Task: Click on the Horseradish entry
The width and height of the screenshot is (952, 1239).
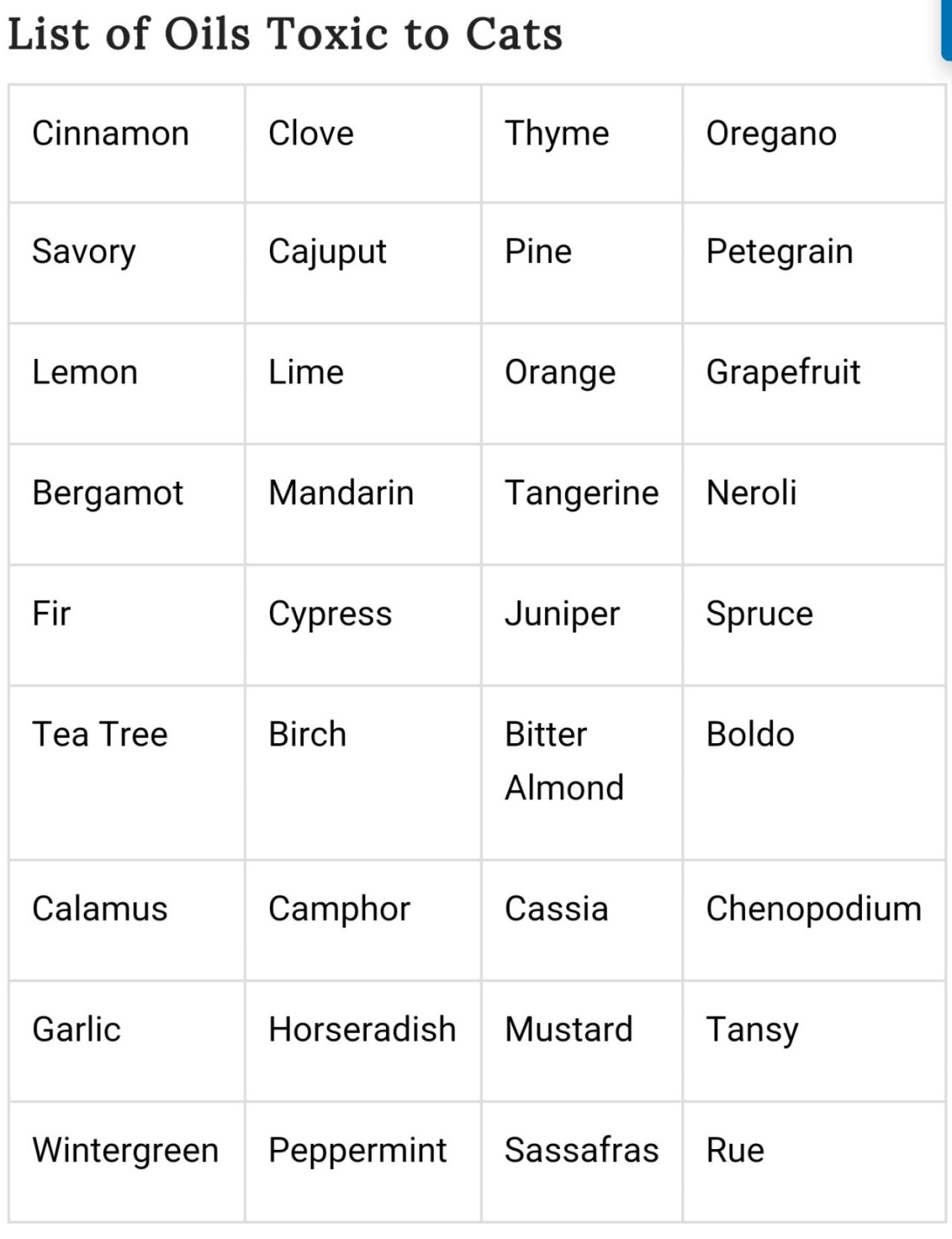Action: pos(362,1030)
